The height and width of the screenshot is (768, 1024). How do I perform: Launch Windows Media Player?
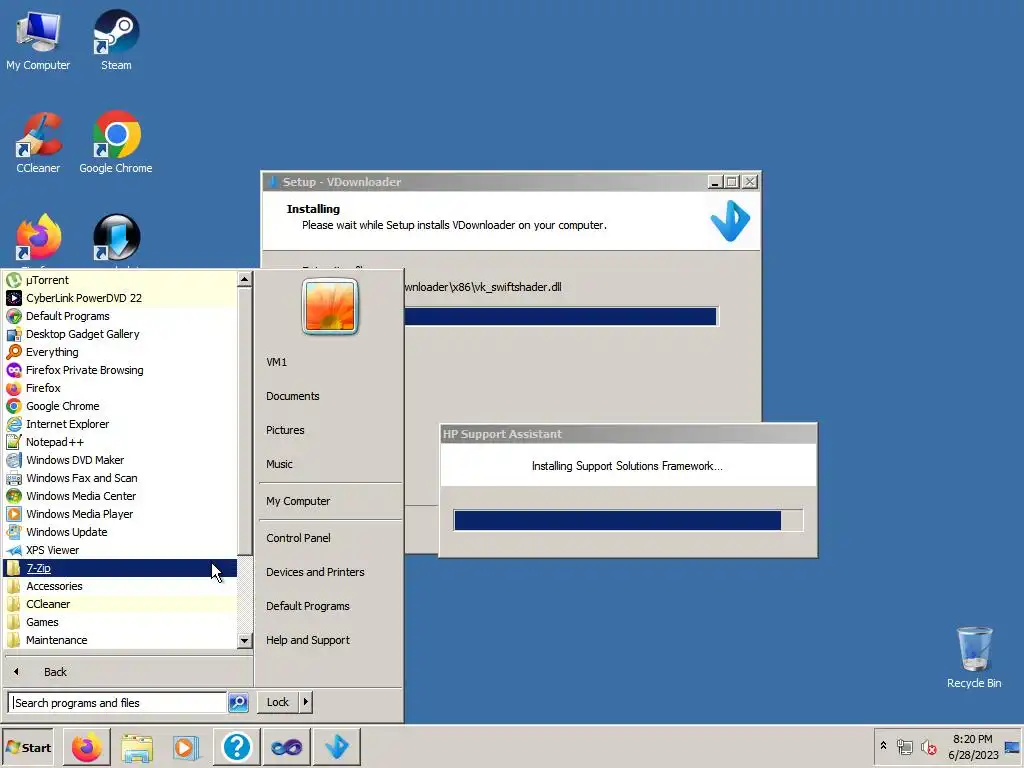[121, 514]
